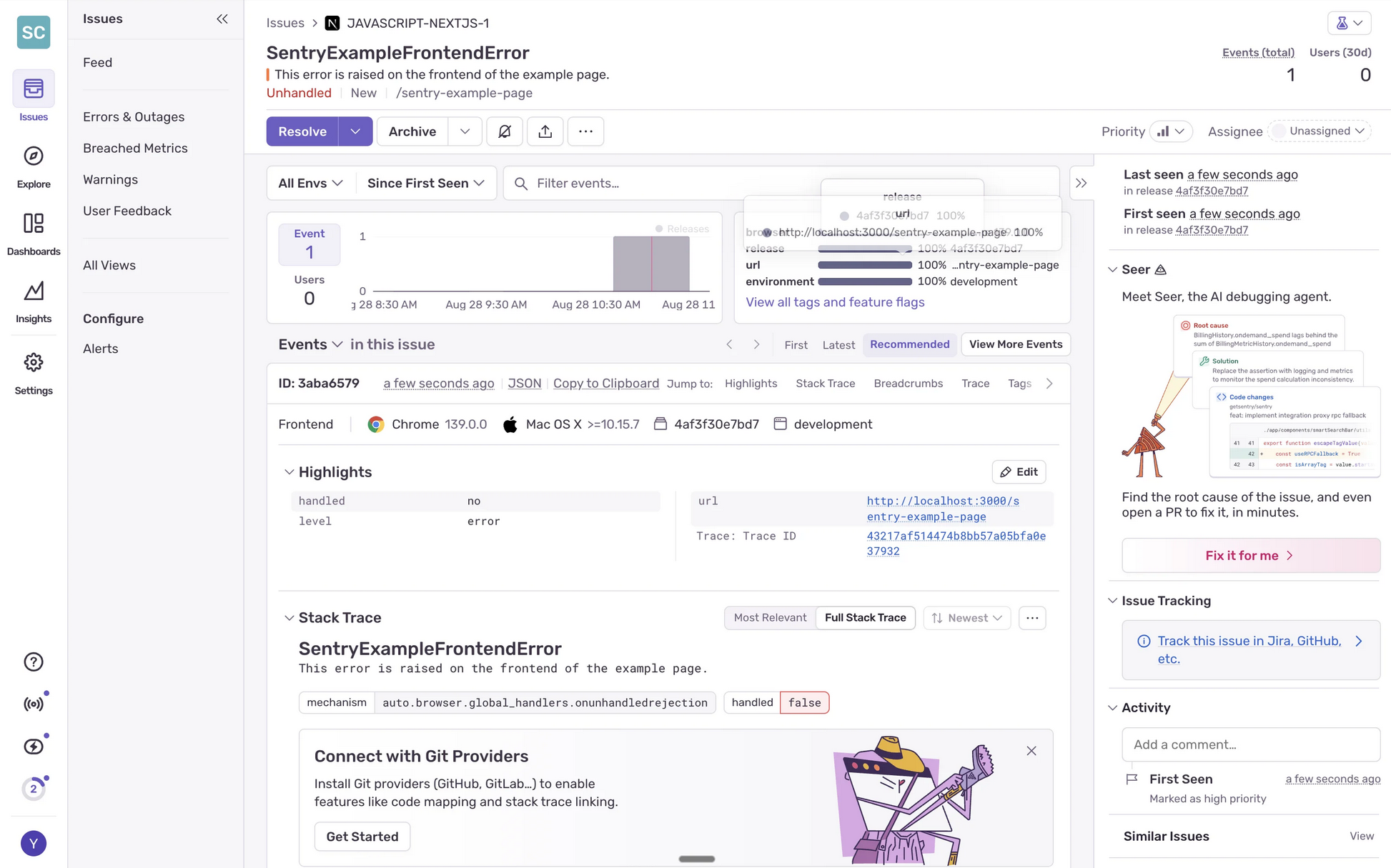Open Dashboards from the sidebar
The image size is (1391, 868).
pyautogui.click(x=34, y=224)
